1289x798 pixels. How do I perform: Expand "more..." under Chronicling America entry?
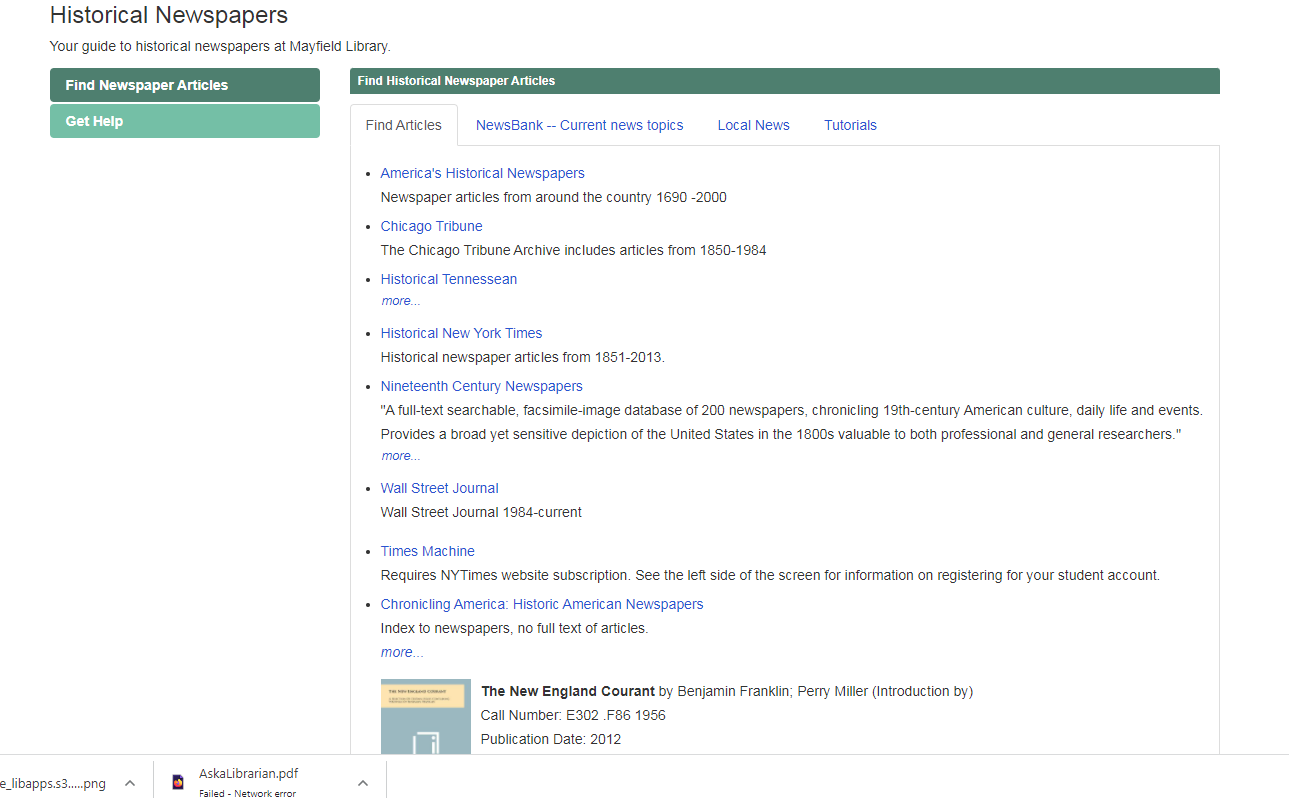coord(402,652)
